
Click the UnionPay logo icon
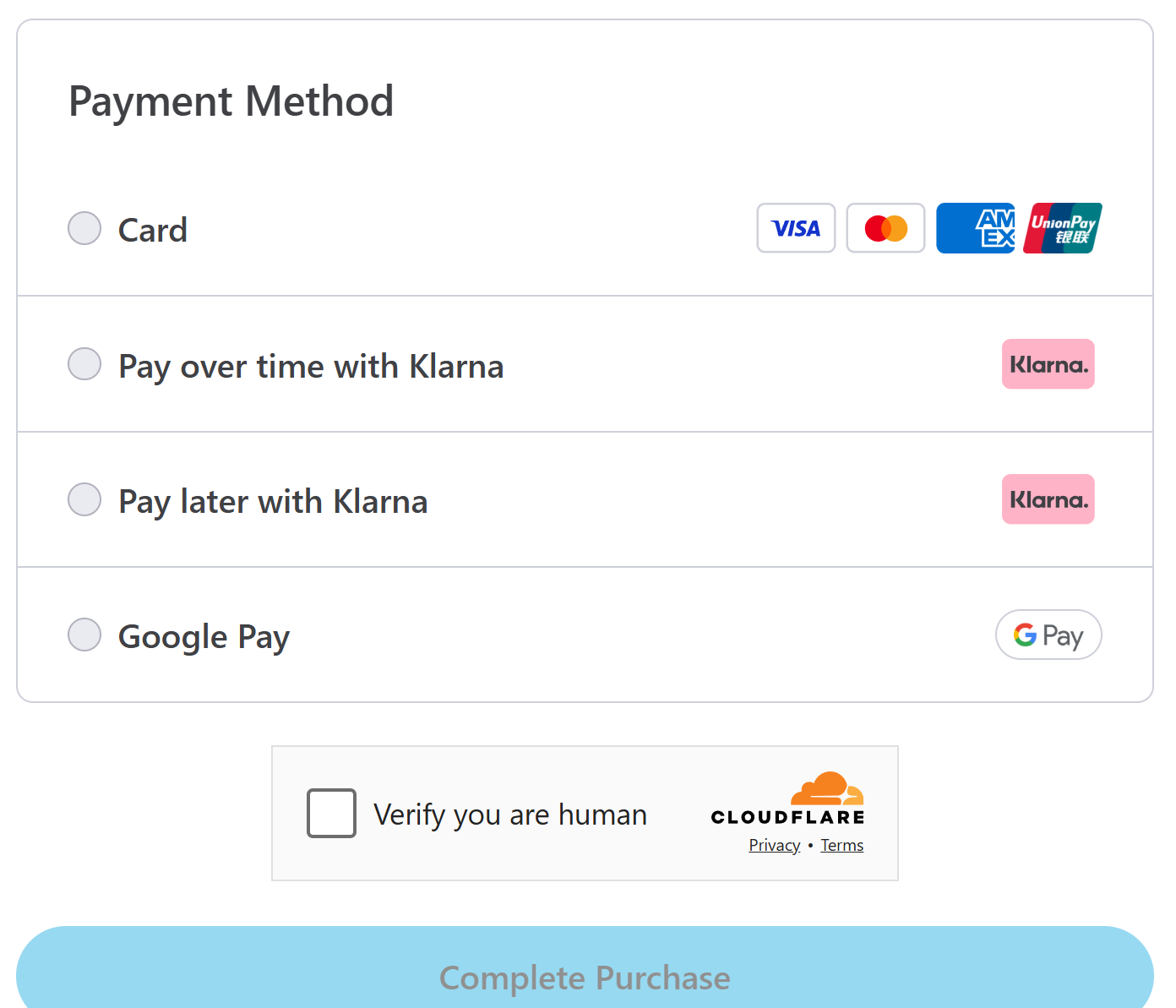click(x=1063, y=228)
